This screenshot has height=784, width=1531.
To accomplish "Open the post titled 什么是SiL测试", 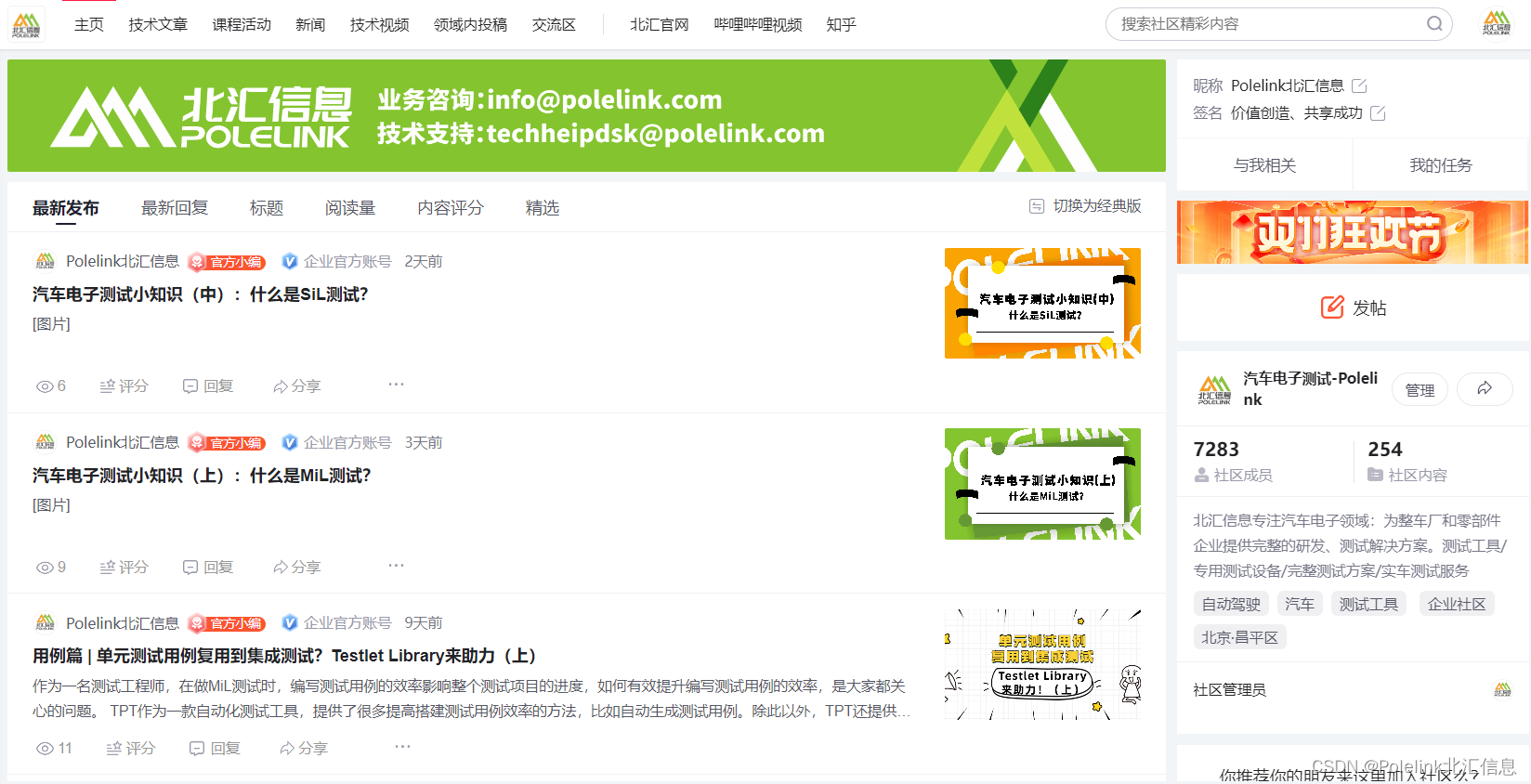I will click(201, 294).
